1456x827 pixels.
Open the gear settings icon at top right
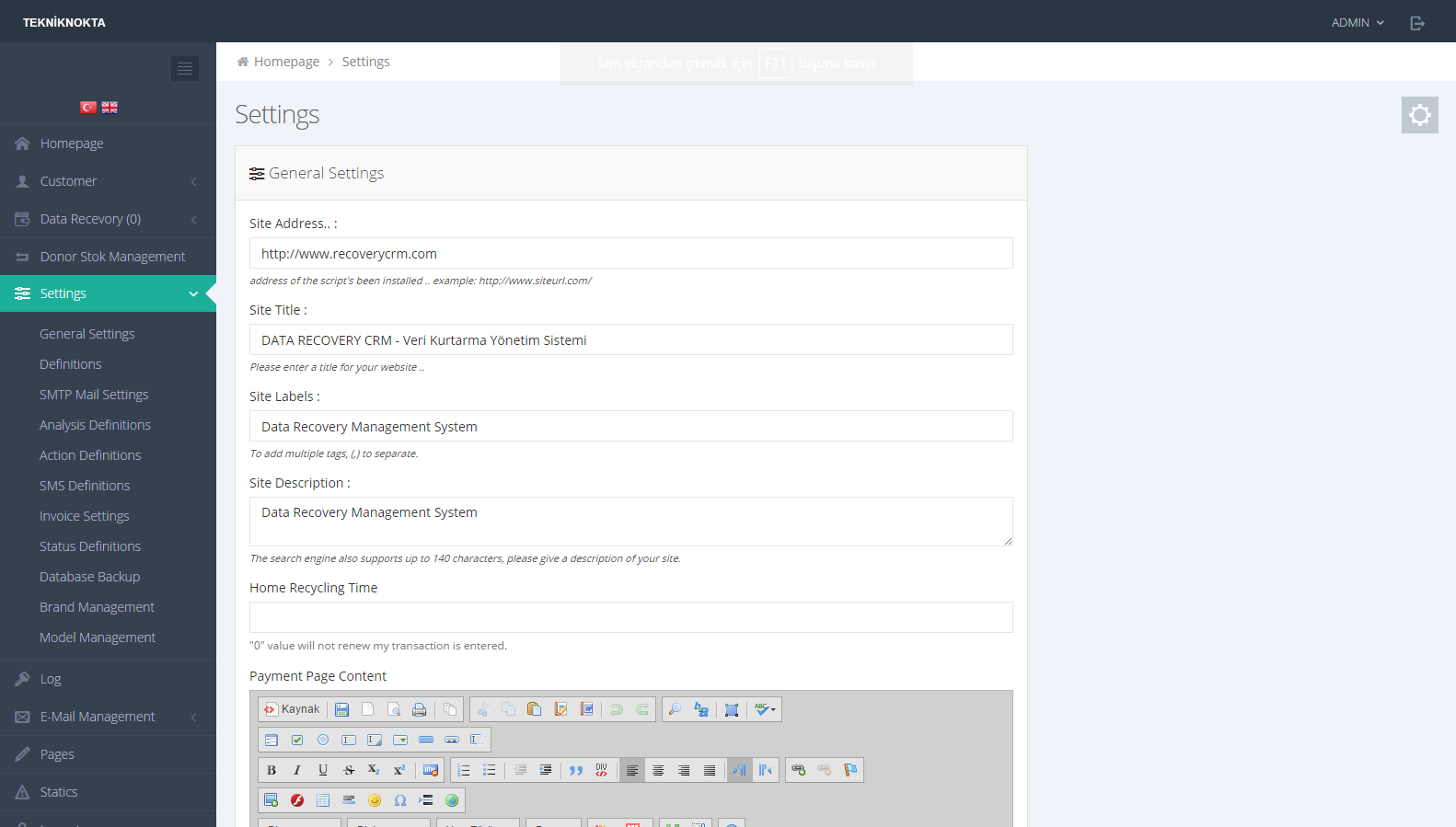[x=1419, y=115]
